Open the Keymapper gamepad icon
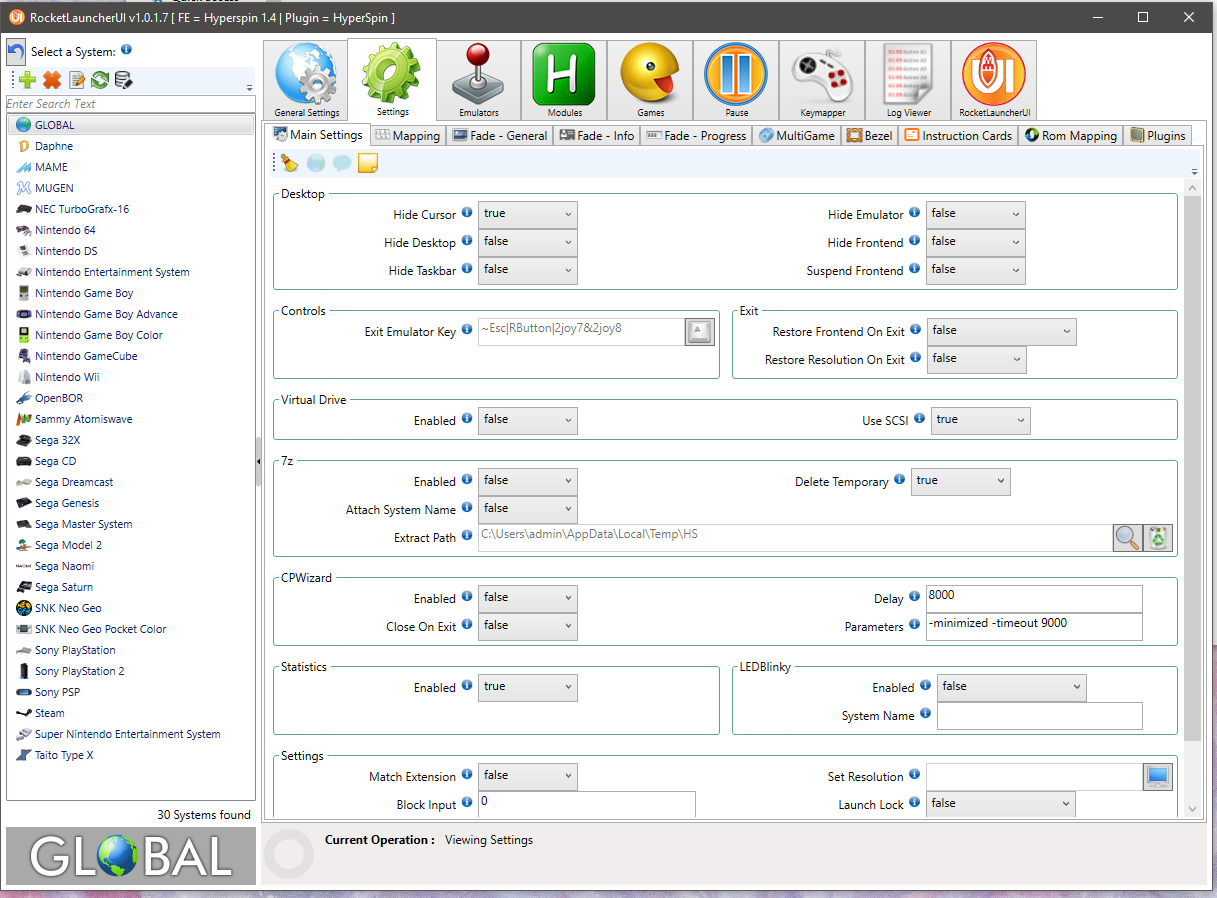 [822, 81]
